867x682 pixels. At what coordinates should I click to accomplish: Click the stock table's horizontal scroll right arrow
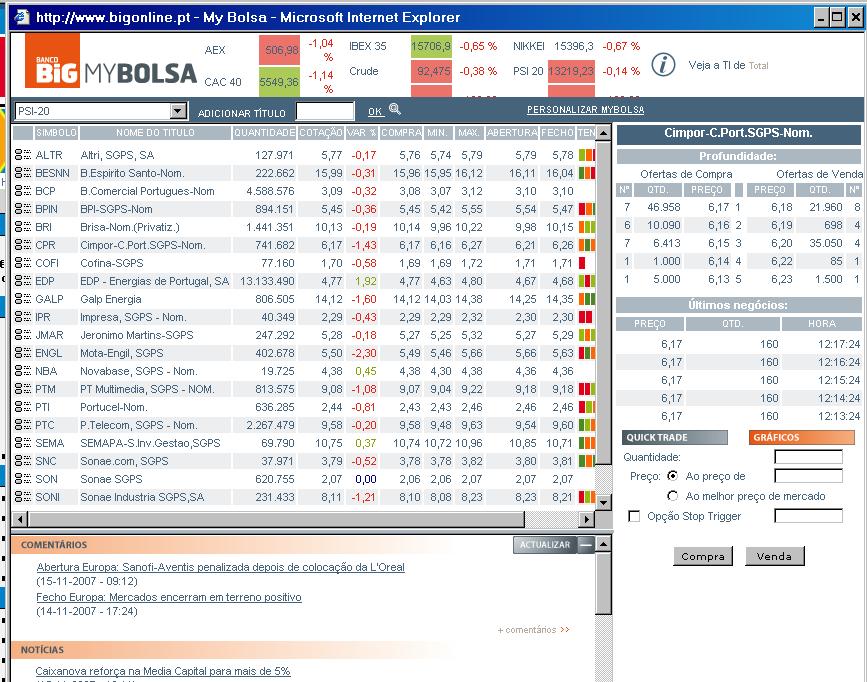pos(587,519)
